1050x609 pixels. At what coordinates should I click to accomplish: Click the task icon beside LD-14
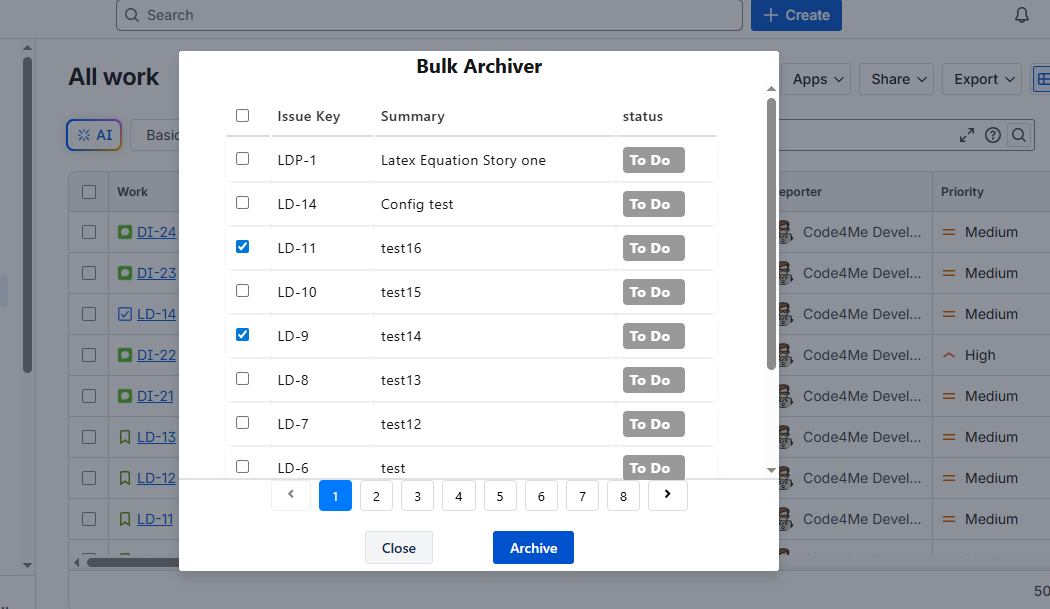click(x=124, y=313)
